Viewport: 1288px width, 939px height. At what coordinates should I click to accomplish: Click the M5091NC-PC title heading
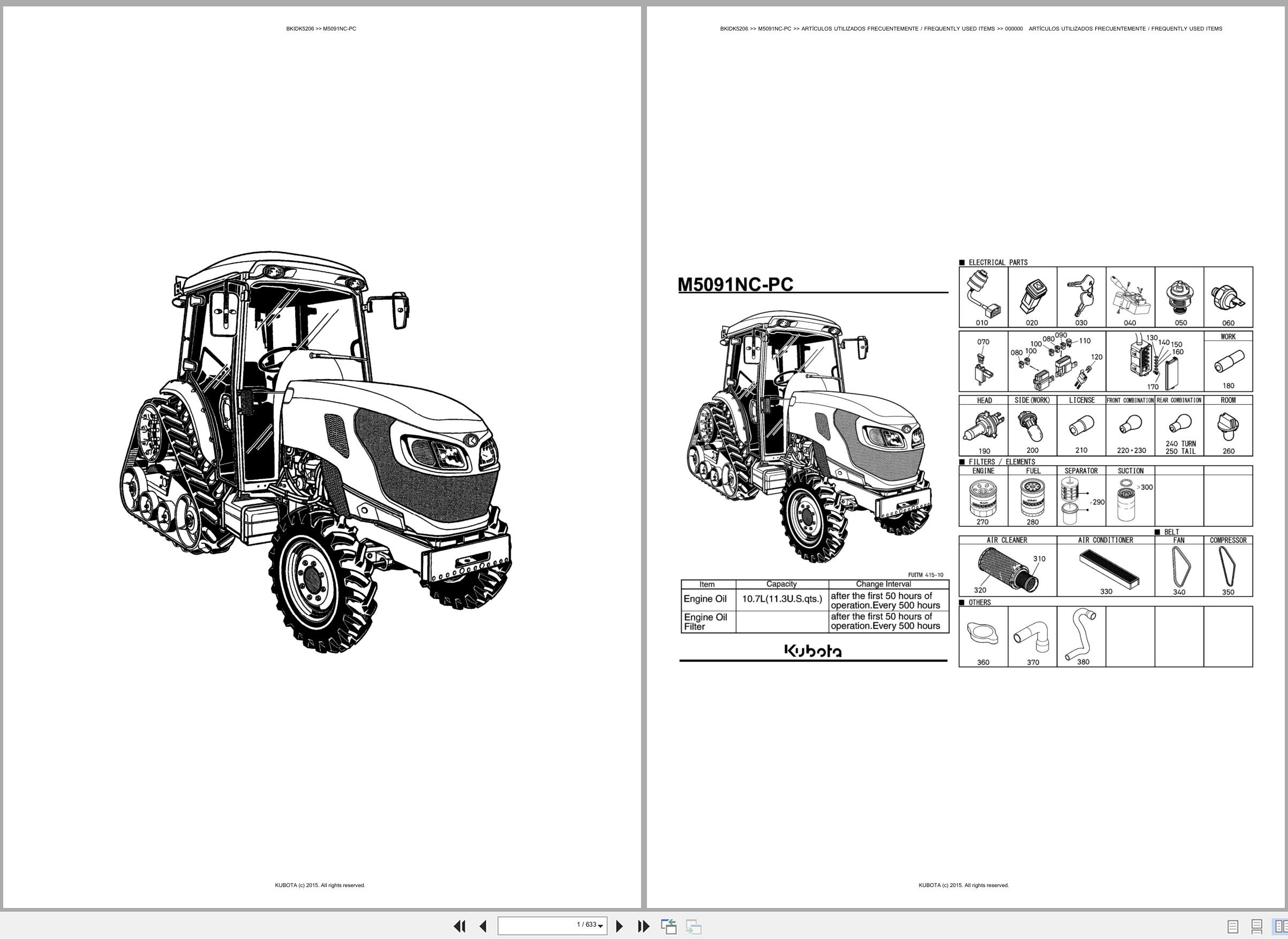coord(735,284)
